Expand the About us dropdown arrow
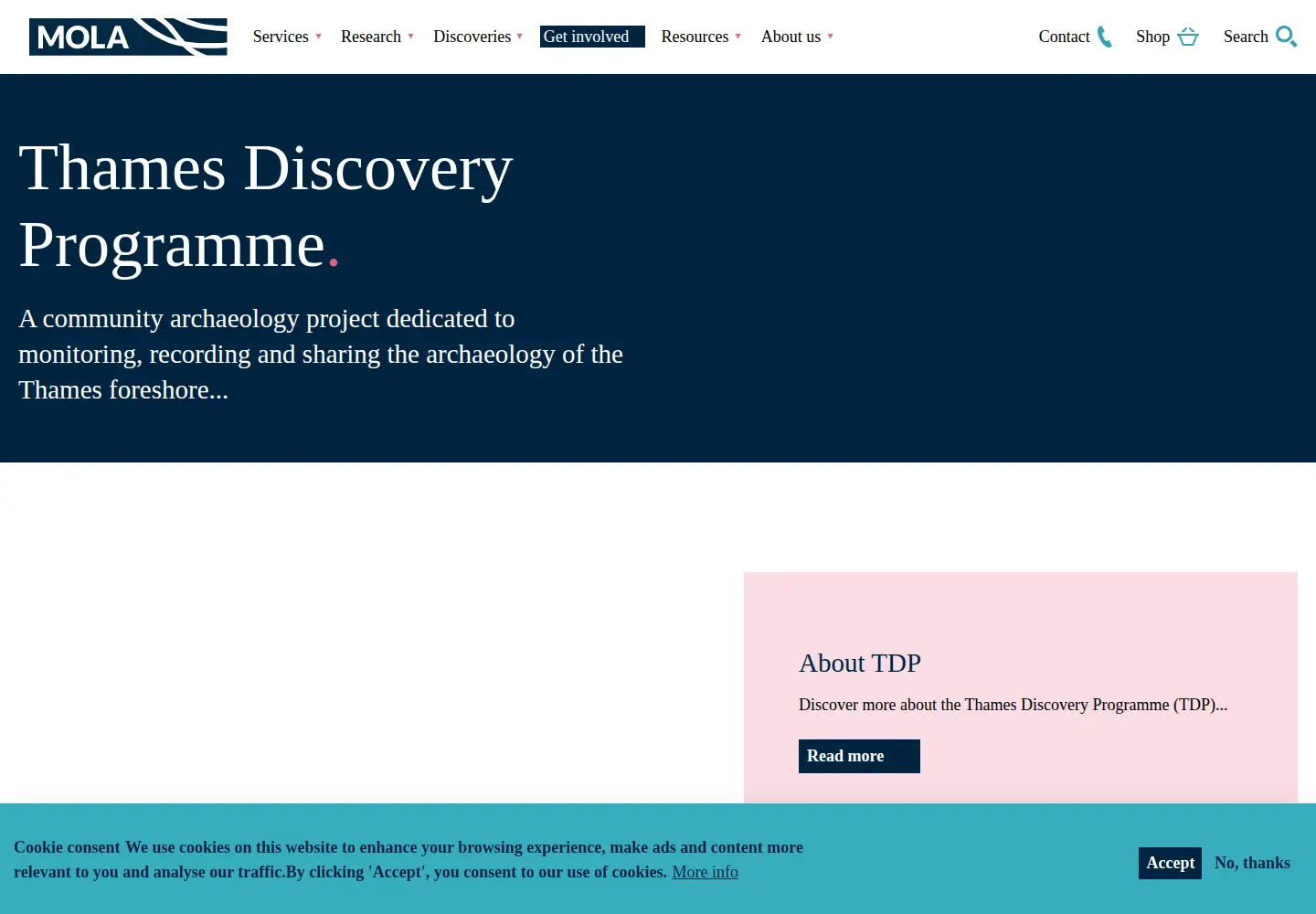 830,37
